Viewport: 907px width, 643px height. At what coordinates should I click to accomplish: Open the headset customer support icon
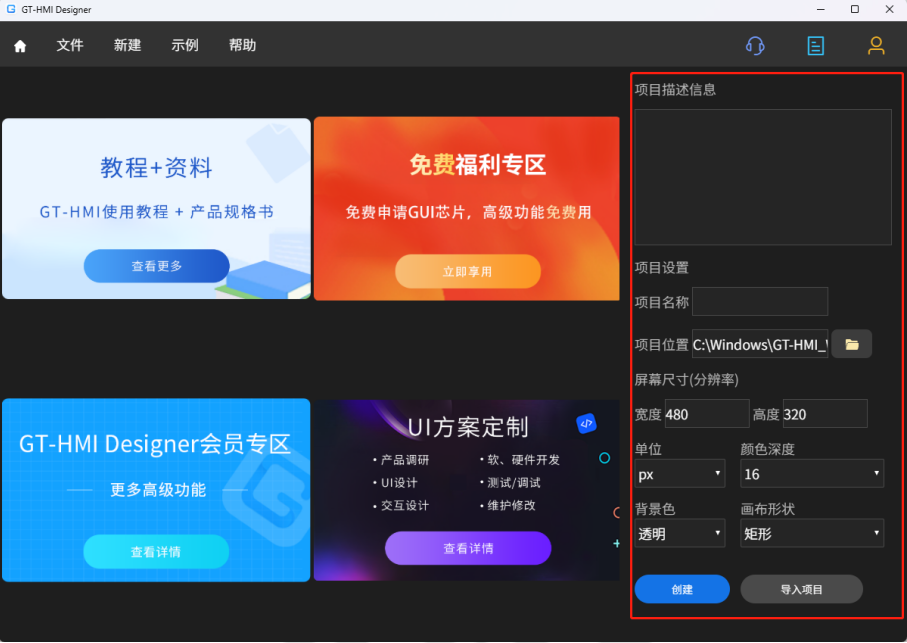[755, 45]
